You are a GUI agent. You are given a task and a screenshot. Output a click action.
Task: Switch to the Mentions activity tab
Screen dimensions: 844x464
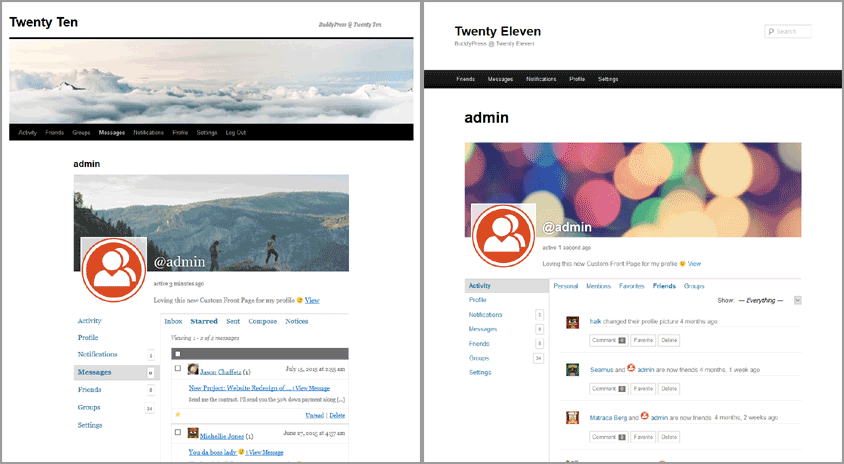tap(598, 286)
